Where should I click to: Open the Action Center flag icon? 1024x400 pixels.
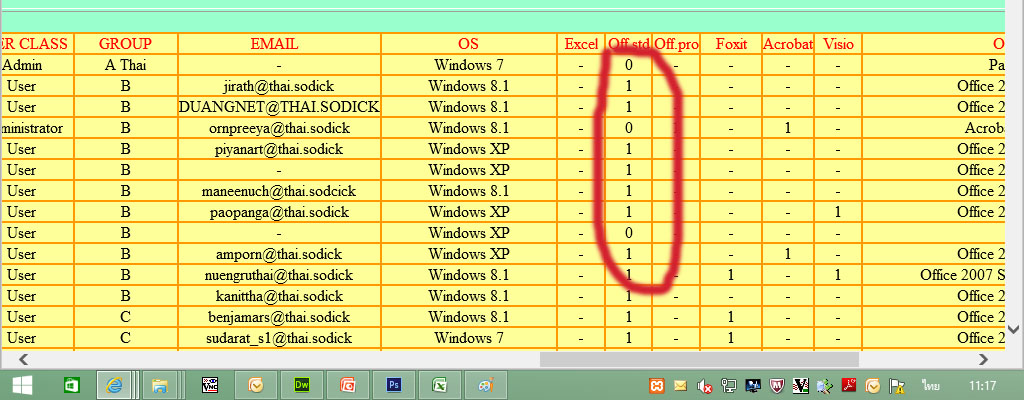click(x=897, y=386)
